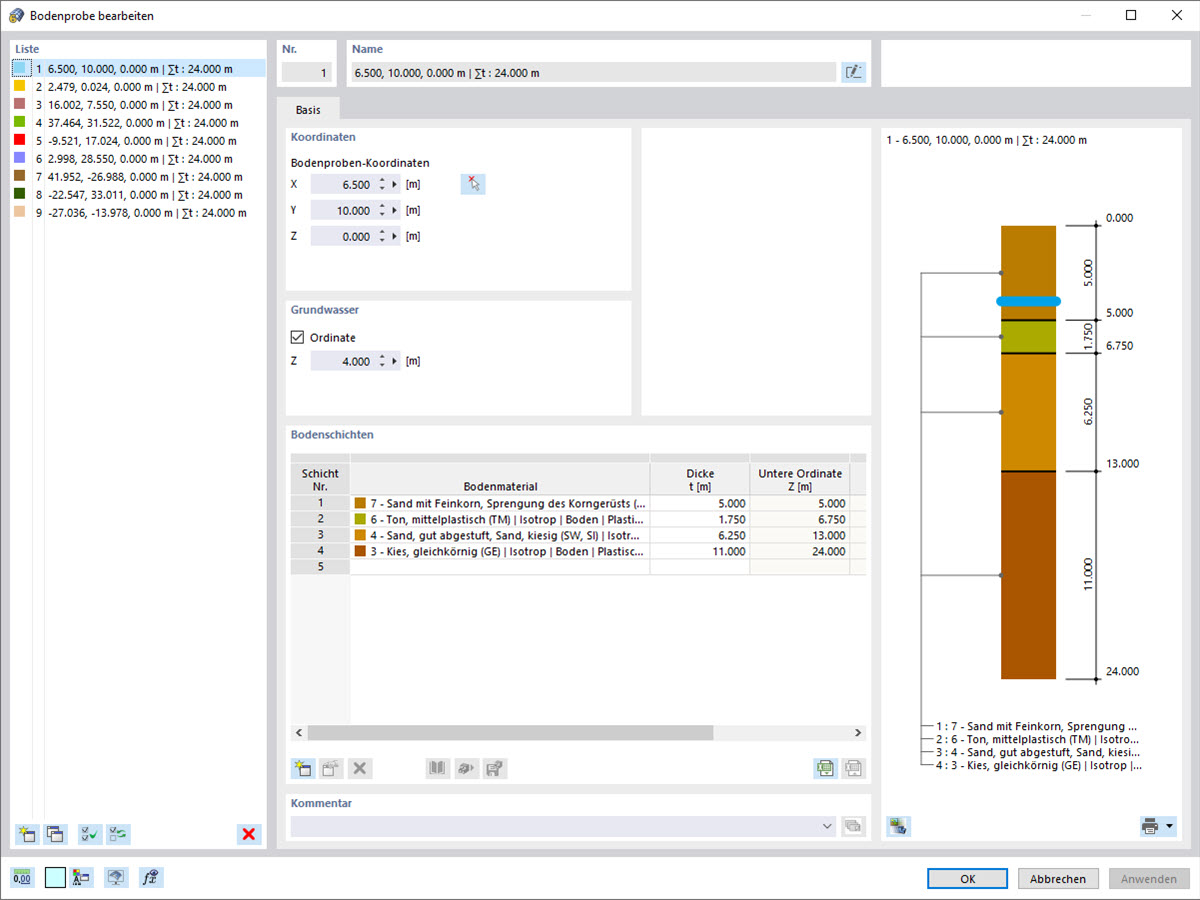
Task: Confirm with OK button
Action: click(x=967, y=878)
